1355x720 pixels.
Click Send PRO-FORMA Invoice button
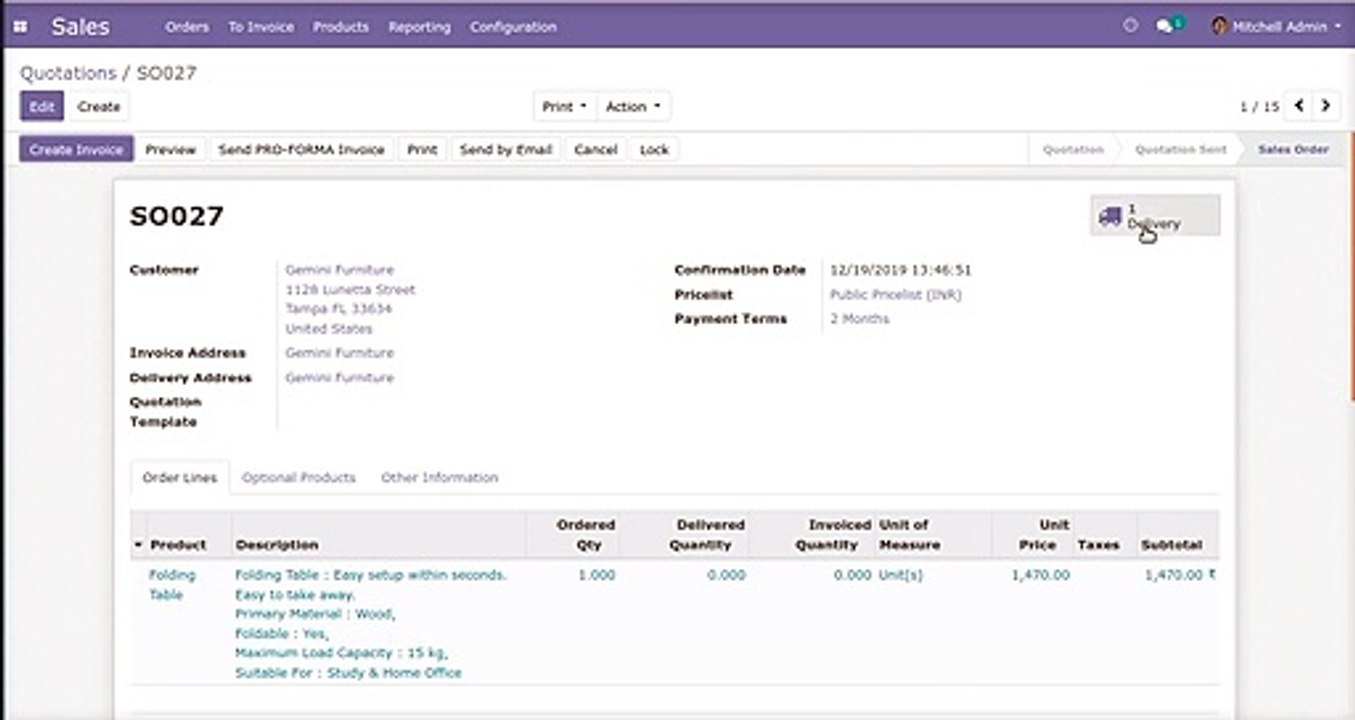click(301, 149)
